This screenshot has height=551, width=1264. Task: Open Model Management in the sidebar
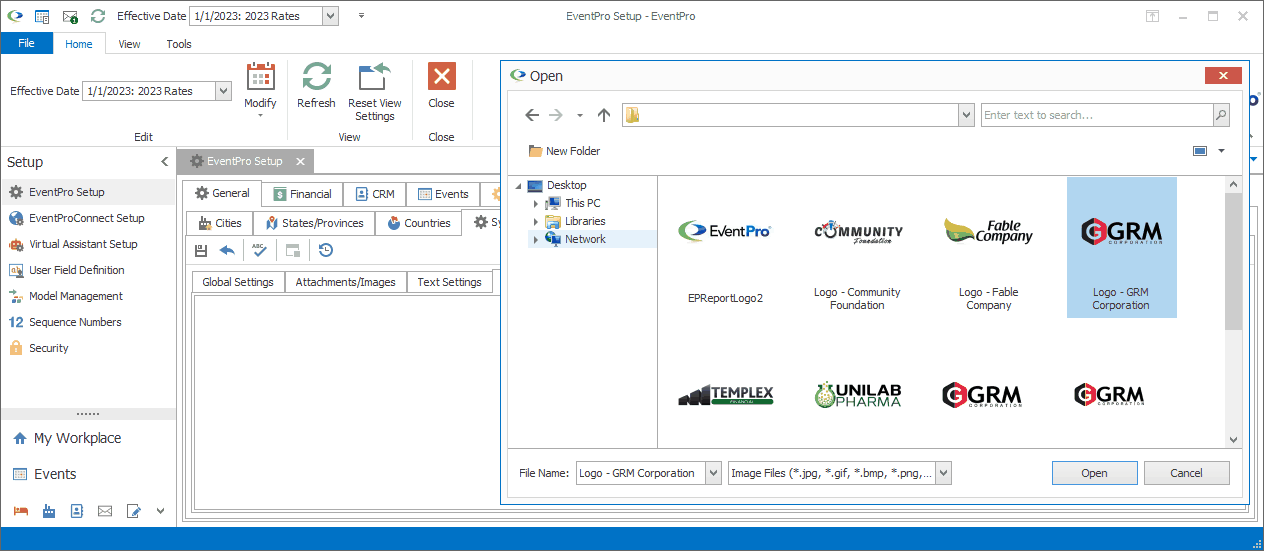tap(88, 296)
